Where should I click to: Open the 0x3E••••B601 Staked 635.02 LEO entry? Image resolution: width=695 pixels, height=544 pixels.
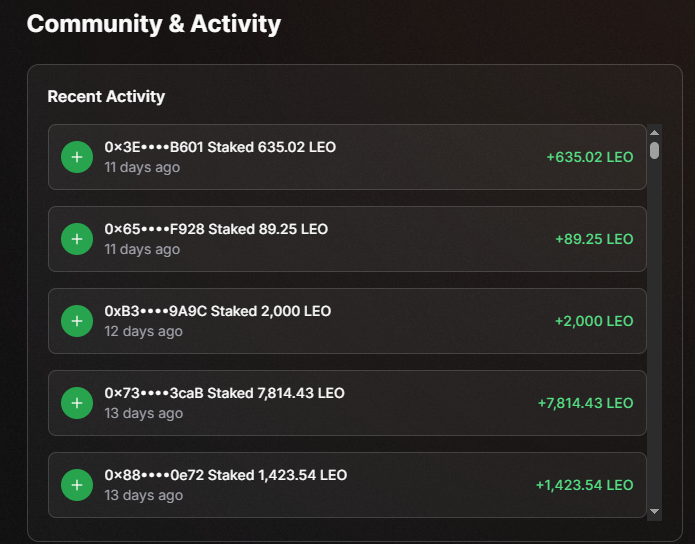[220, 148]
